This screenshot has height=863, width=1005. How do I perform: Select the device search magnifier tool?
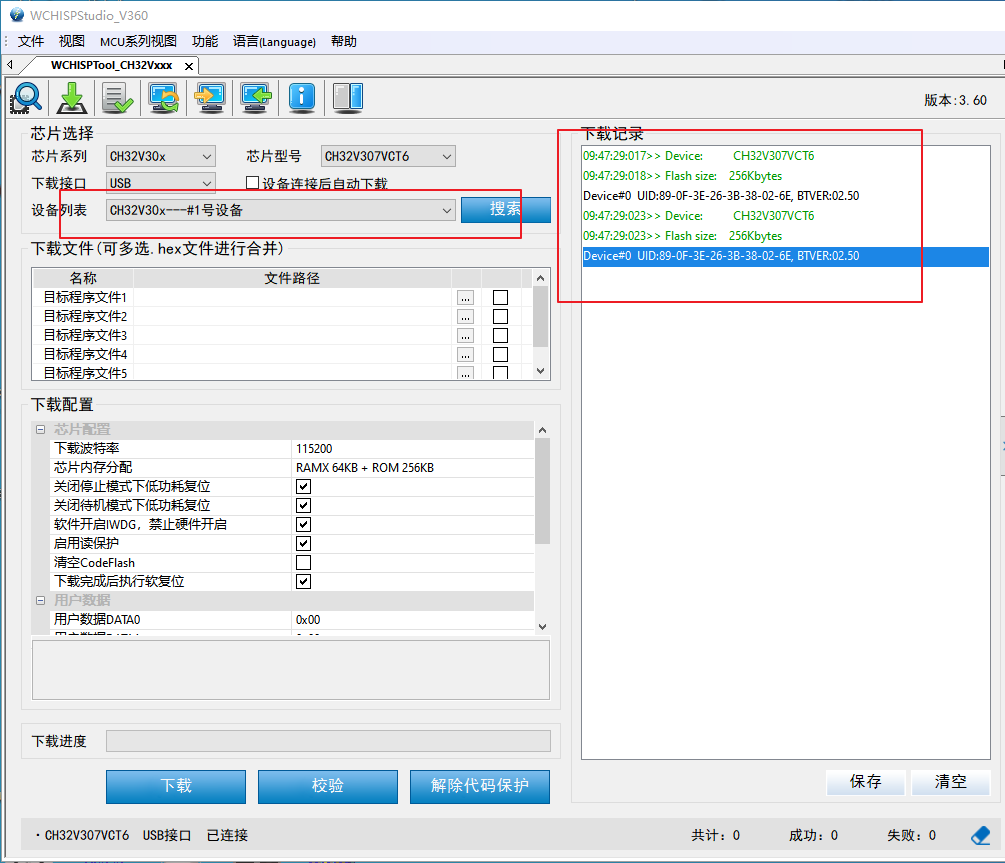25,97
